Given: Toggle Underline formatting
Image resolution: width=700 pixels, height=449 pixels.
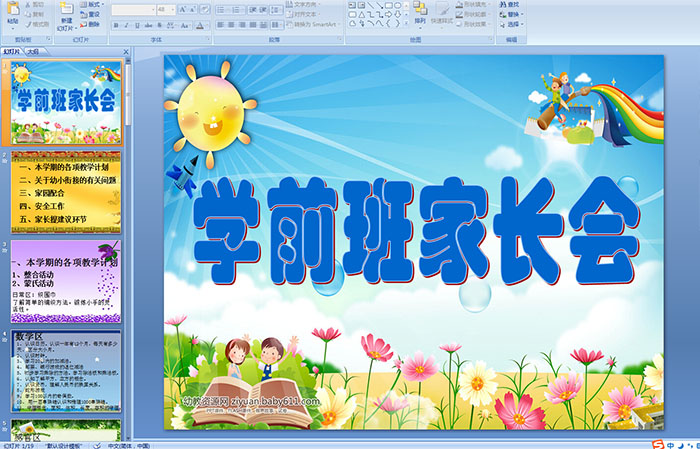Looking at the screenshot, I should coord(137,25).
